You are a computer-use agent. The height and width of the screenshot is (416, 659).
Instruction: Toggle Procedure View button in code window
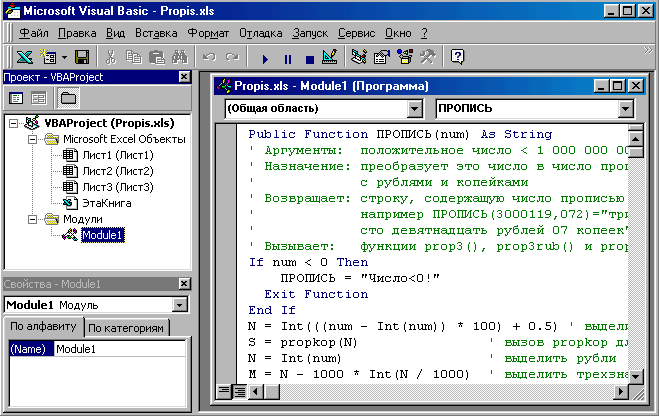click(224, 392)
